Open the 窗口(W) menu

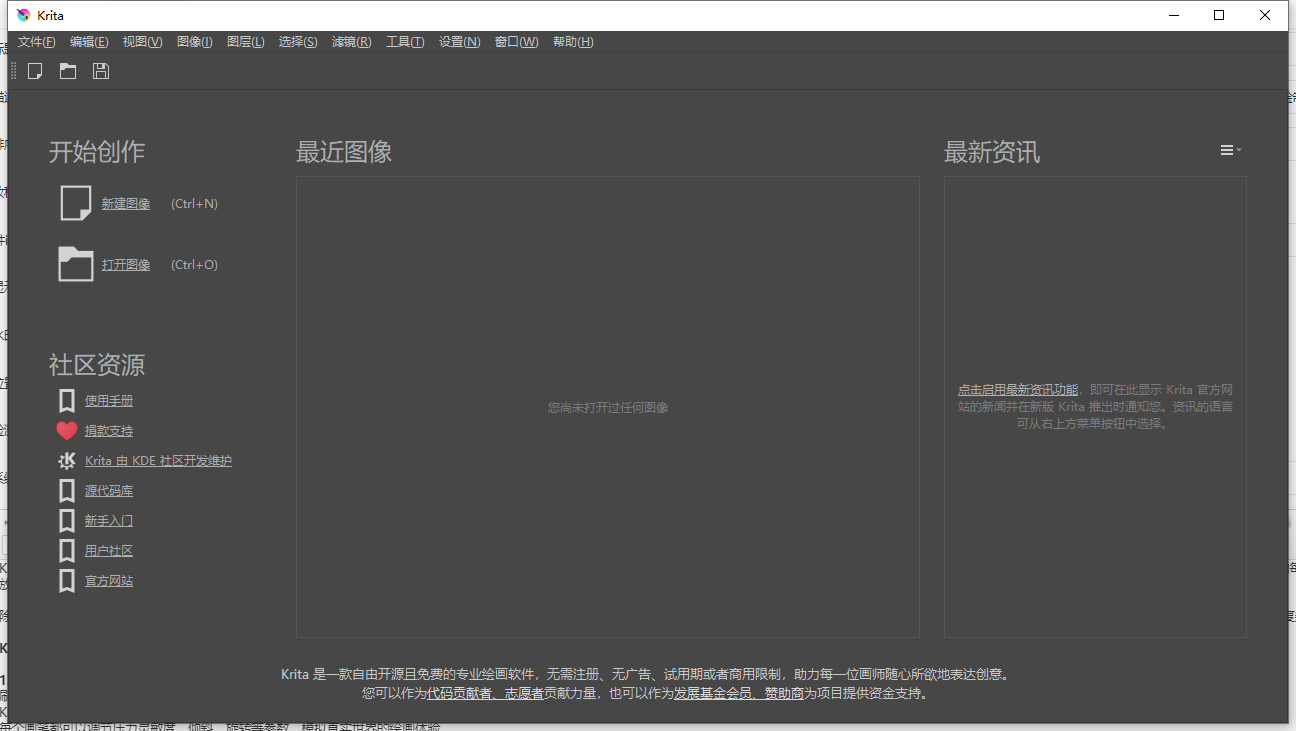(516, 42)
